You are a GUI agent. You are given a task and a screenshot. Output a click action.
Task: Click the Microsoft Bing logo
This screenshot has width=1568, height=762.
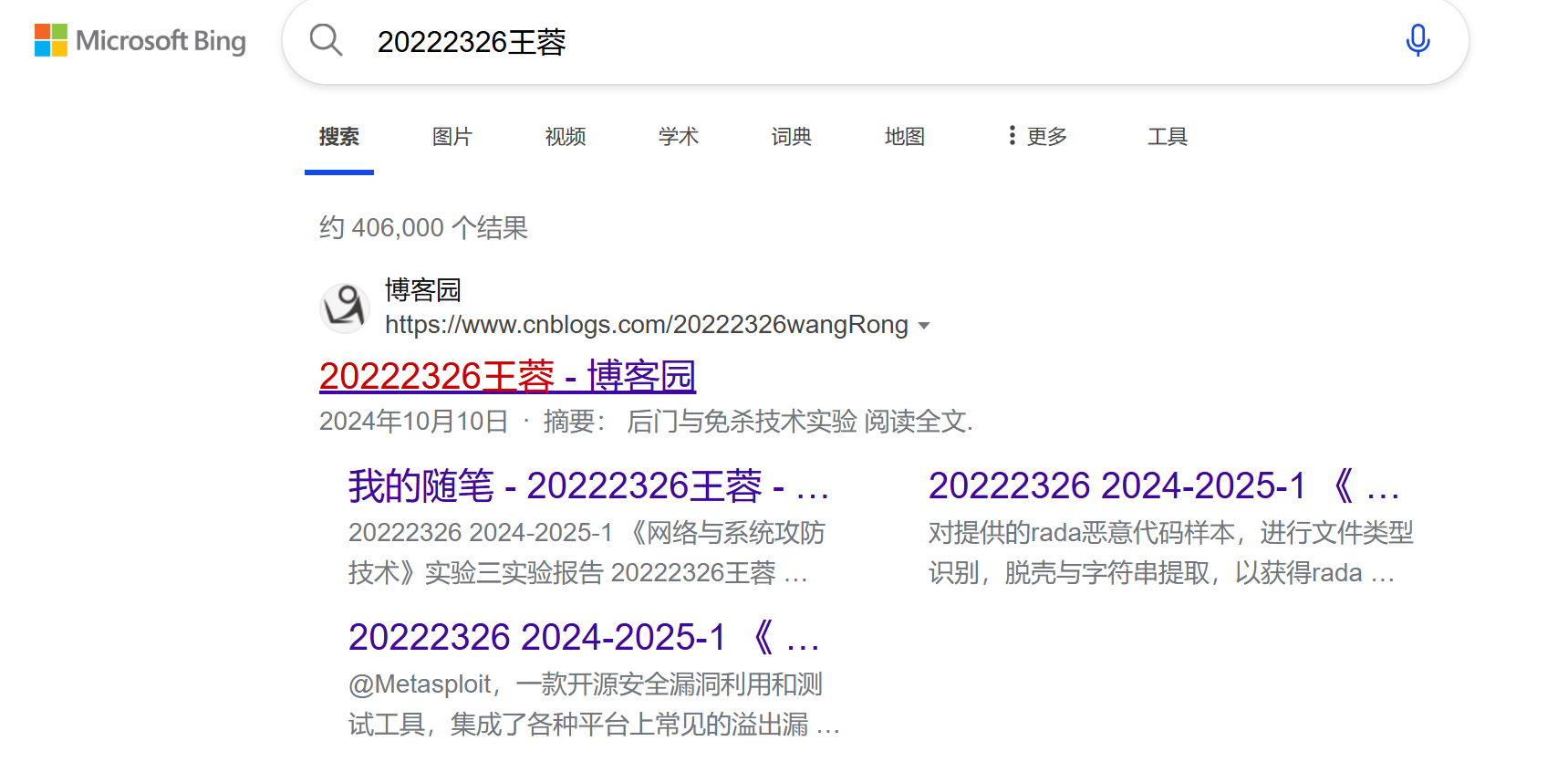pyautogui.click(x=140, y=41)
